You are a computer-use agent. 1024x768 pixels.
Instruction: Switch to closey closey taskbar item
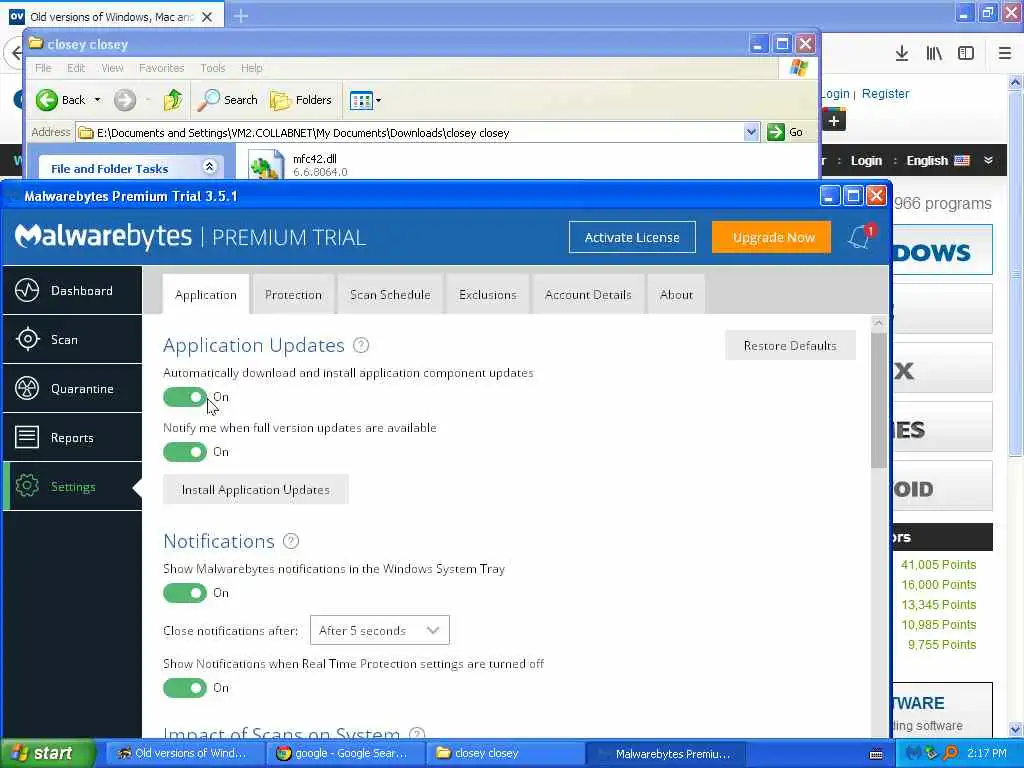pyautogui.click(x=504, y=753)
